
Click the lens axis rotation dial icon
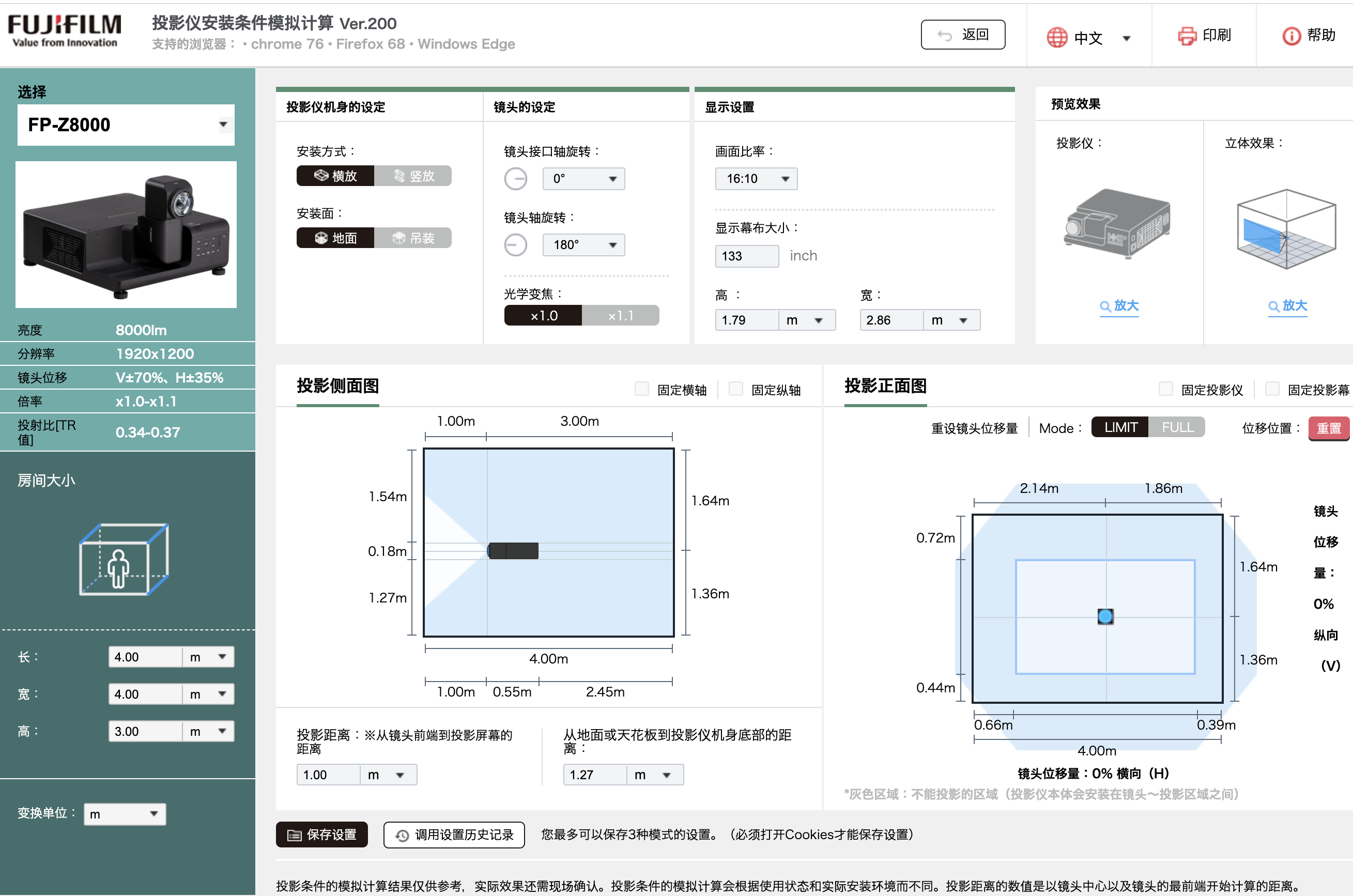click(x=515, y=245)
